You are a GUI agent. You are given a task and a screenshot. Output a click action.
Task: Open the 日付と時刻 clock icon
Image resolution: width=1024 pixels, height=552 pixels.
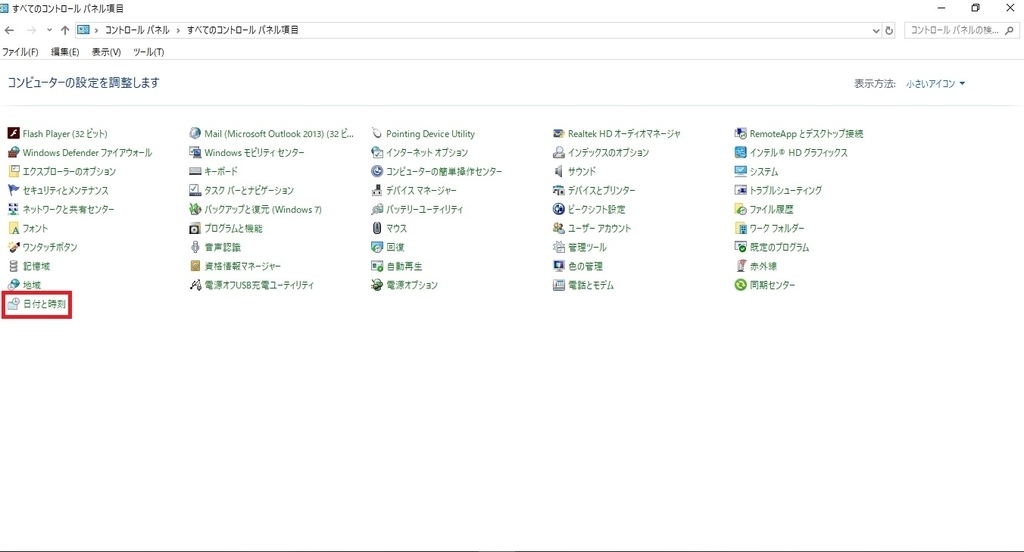[13, 304]
